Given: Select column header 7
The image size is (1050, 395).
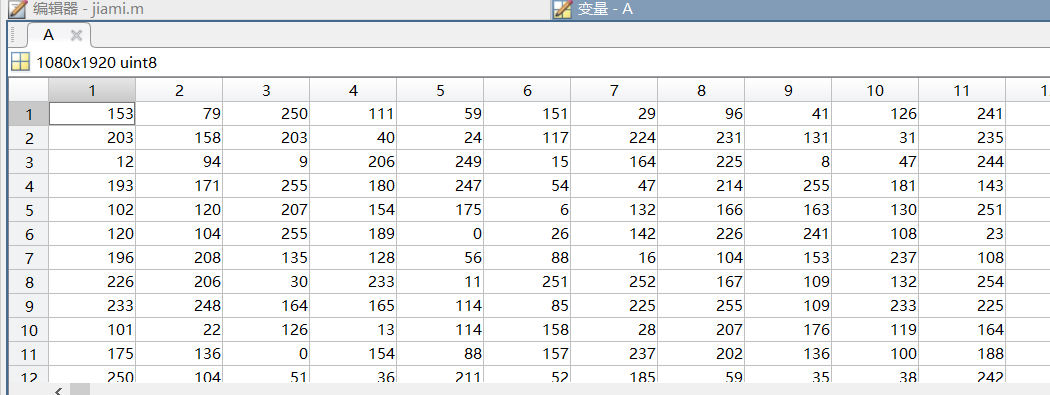Looking at the screenshot, I should click(615, 90).
